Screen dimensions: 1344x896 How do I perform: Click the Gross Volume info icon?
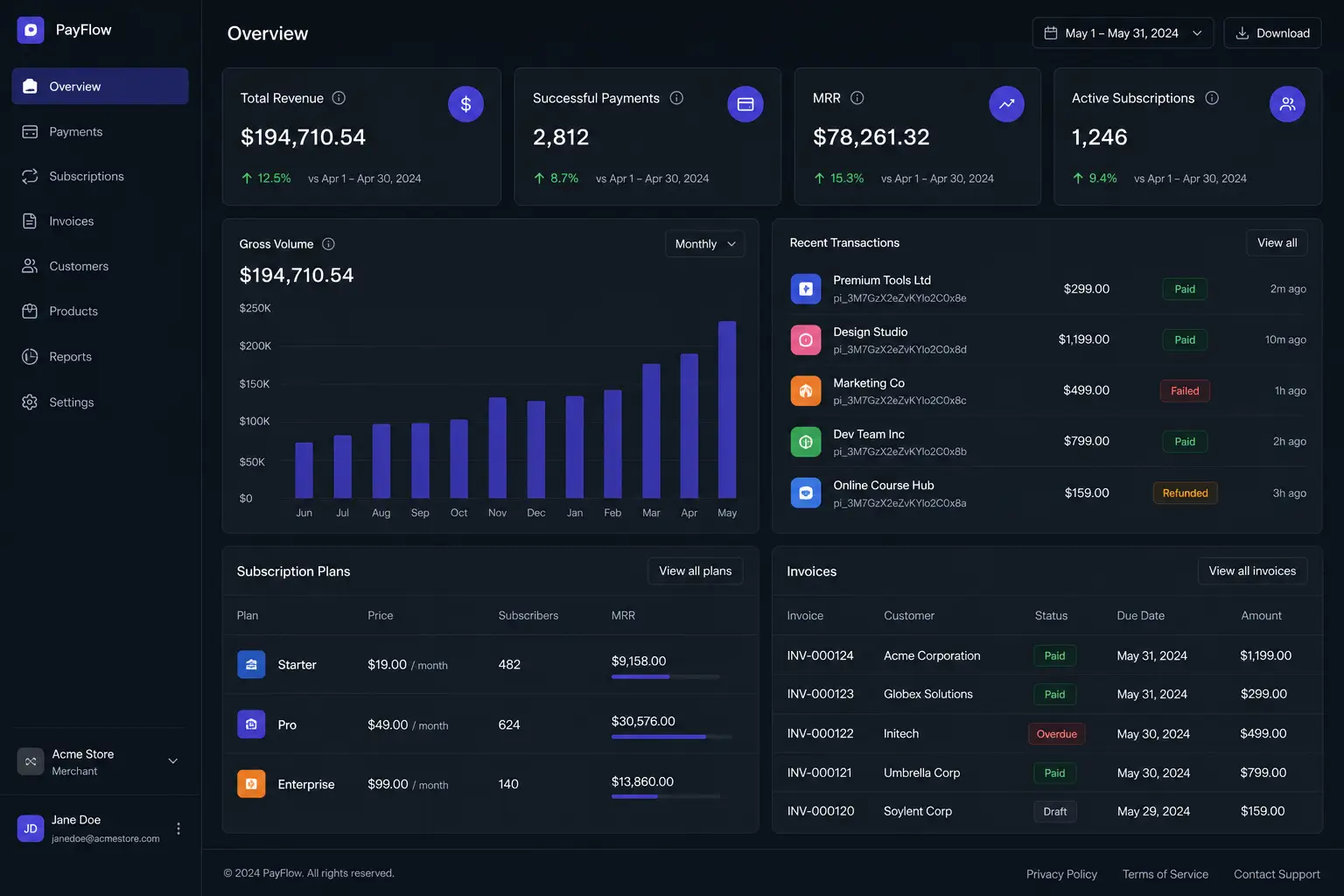click(328, 244)
